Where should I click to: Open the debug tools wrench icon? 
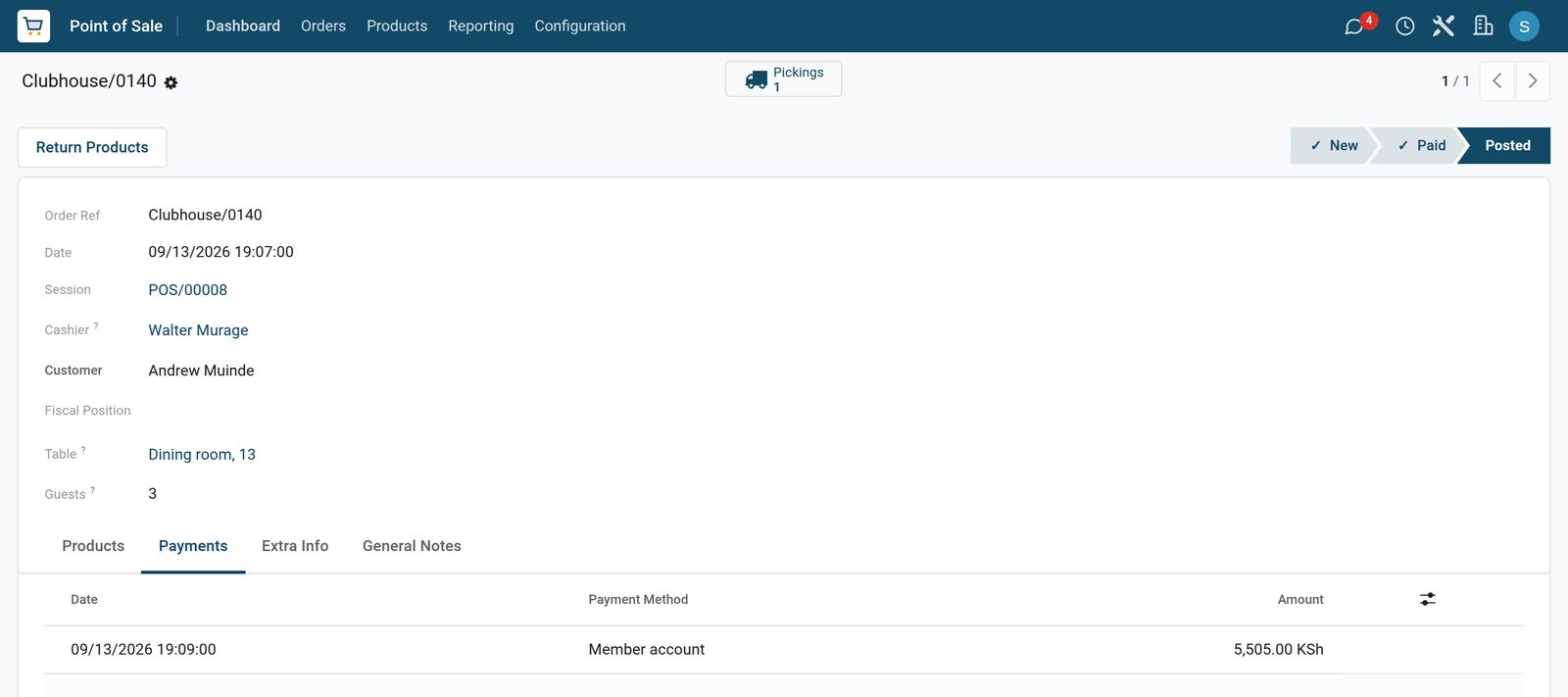[1443, 25]
